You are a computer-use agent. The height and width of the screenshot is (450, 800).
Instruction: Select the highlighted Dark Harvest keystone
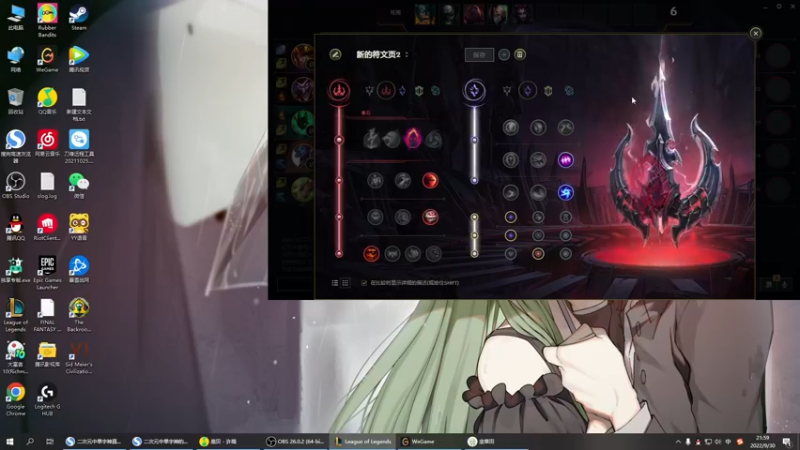(x=413, y=139)
